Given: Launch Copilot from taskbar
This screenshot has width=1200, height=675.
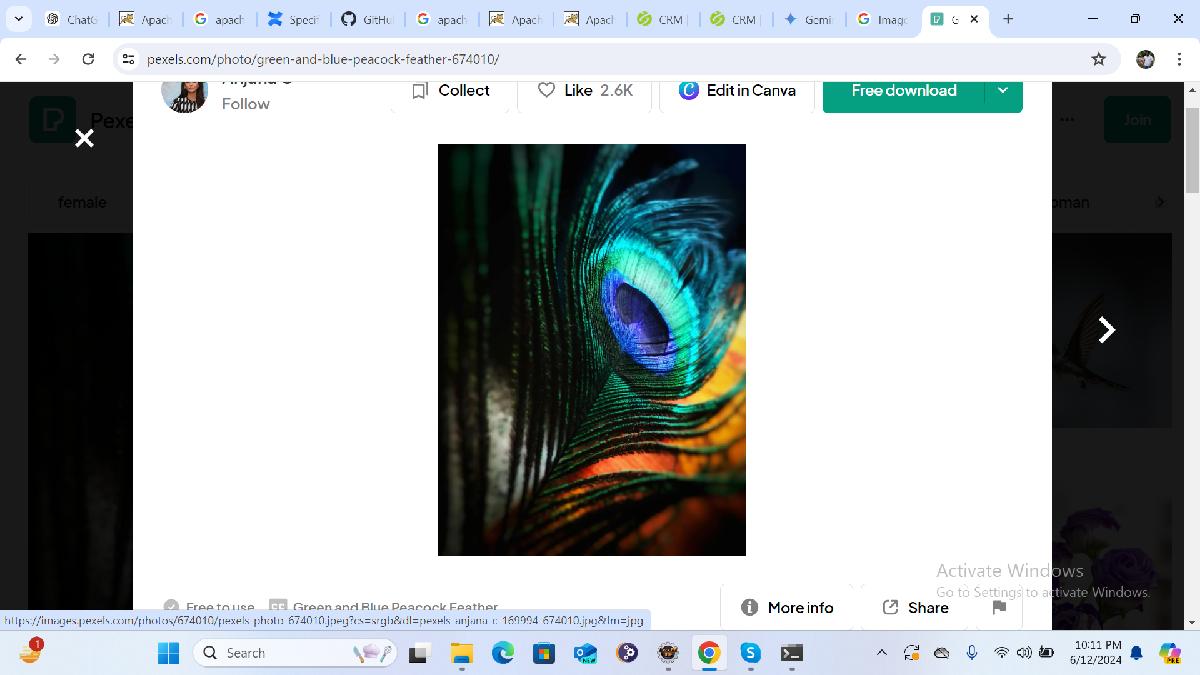Looking at the screenshot, I should (1170, 653).
